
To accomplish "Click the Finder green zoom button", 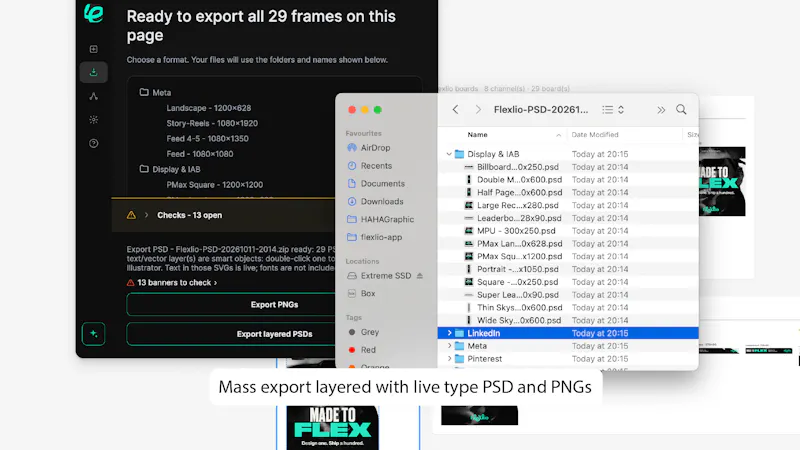I will point(378,110).
